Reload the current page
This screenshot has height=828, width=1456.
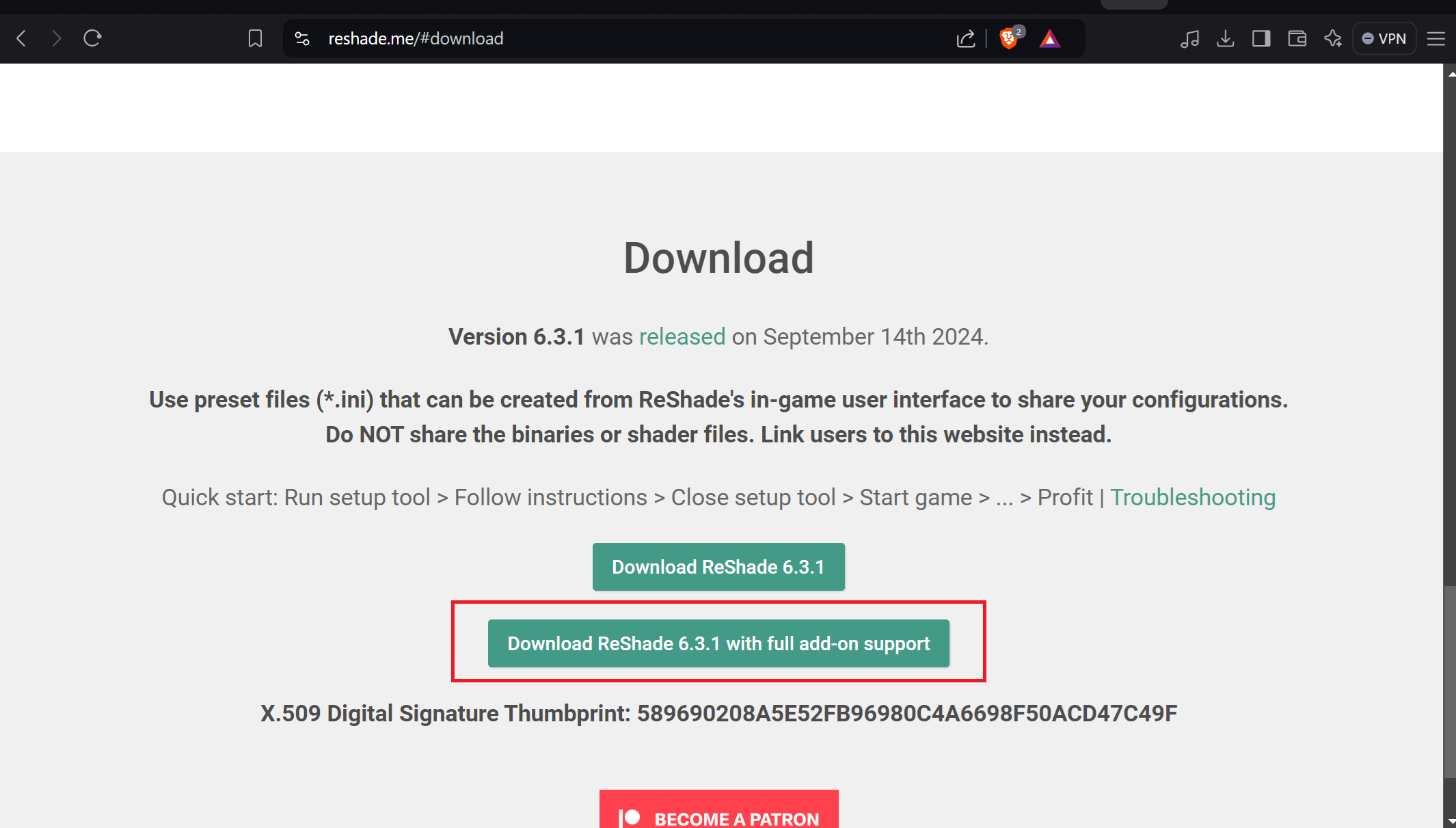[92, 38]
